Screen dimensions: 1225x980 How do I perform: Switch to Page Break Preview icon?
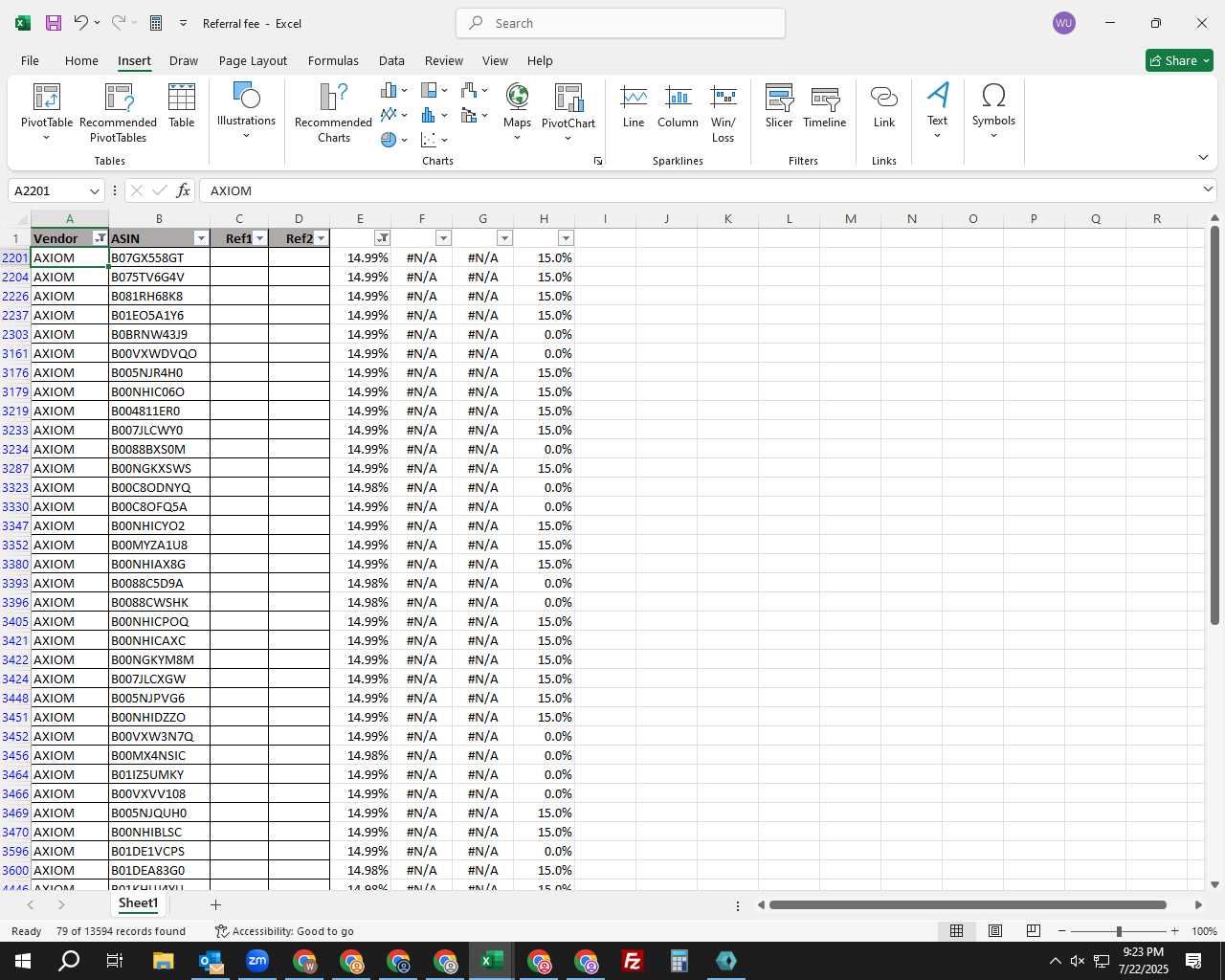tap(1033, 931)
